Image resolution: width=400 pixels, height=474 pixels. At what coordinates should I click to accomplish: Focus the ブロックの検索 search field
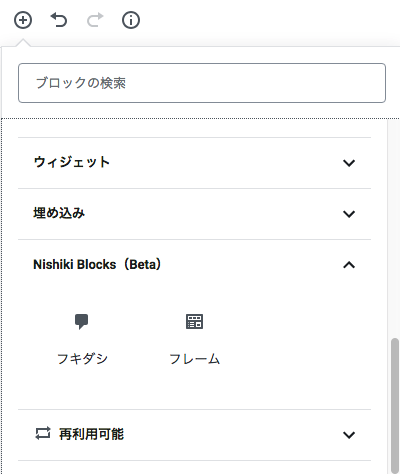(202, 83)
